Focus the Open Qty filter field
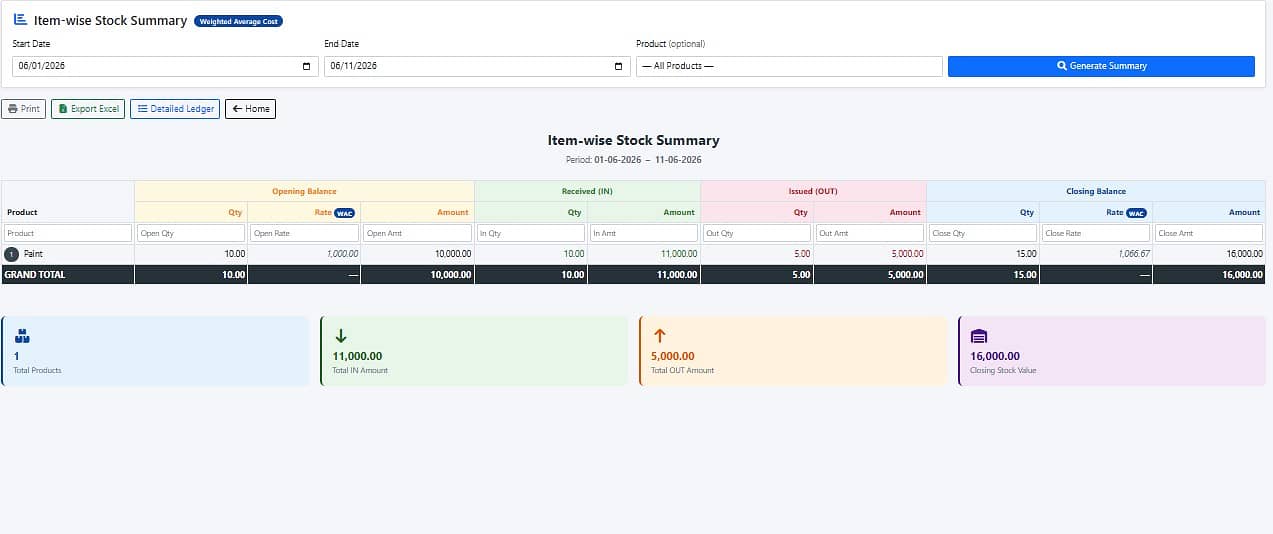This screenshot has width=1273, height=534. tap(191, 233)
